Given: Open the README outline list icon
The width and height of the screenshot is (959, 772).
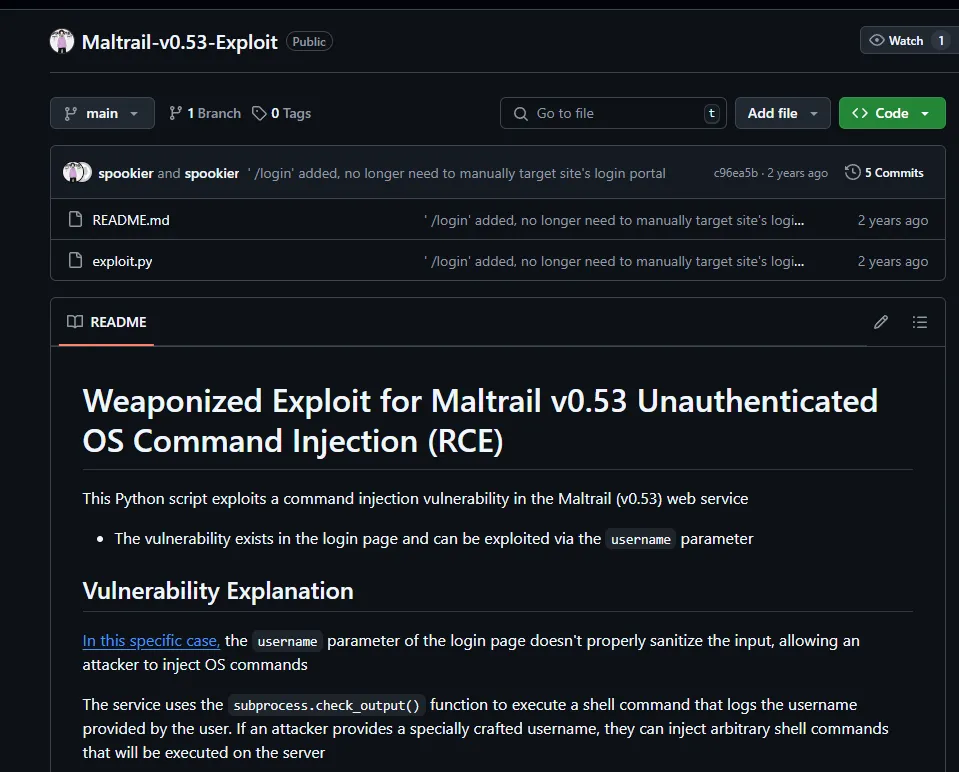Looking at the screenshot, I should coord(919,322).
